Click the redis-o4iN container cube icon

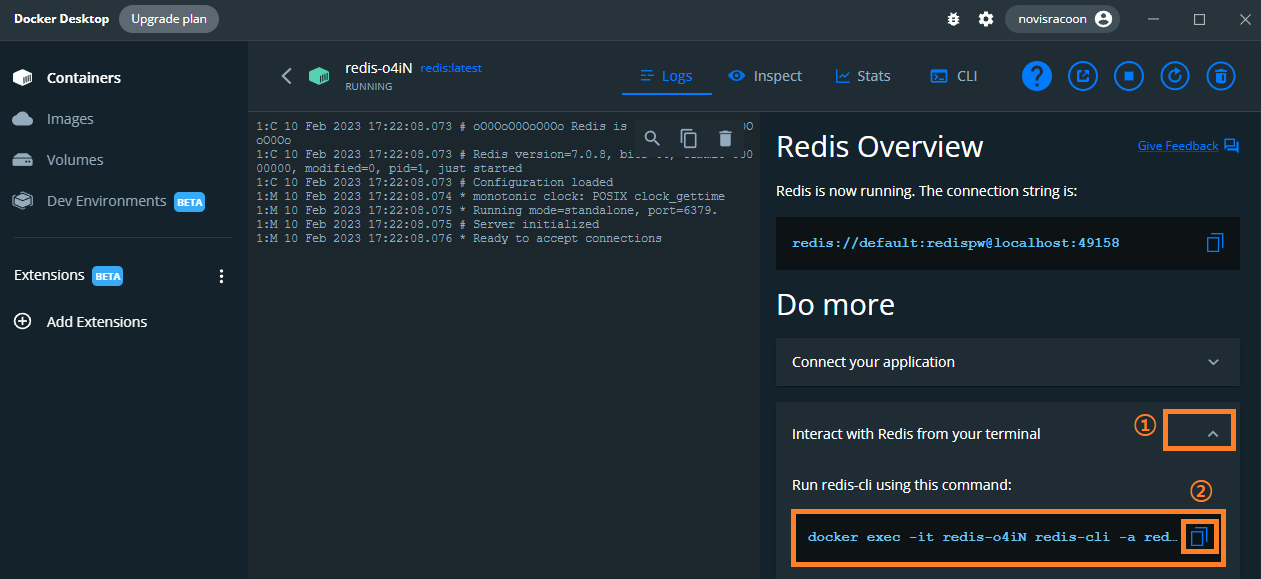click(x=319, y=76)
